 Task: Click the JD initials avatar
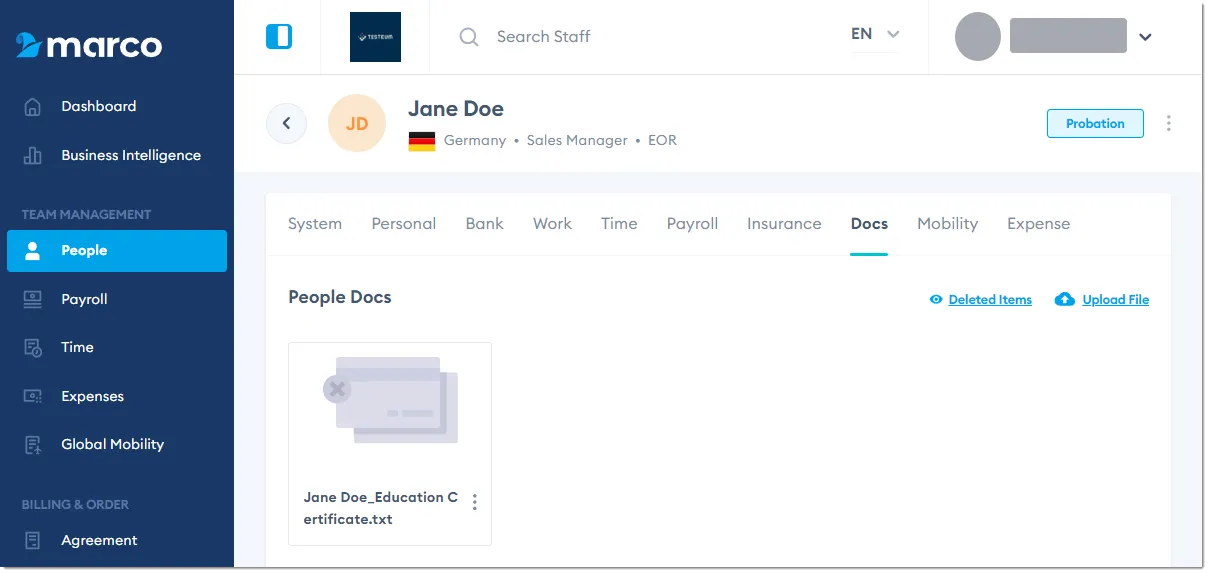pyautogui.click(x=357, y=123)
